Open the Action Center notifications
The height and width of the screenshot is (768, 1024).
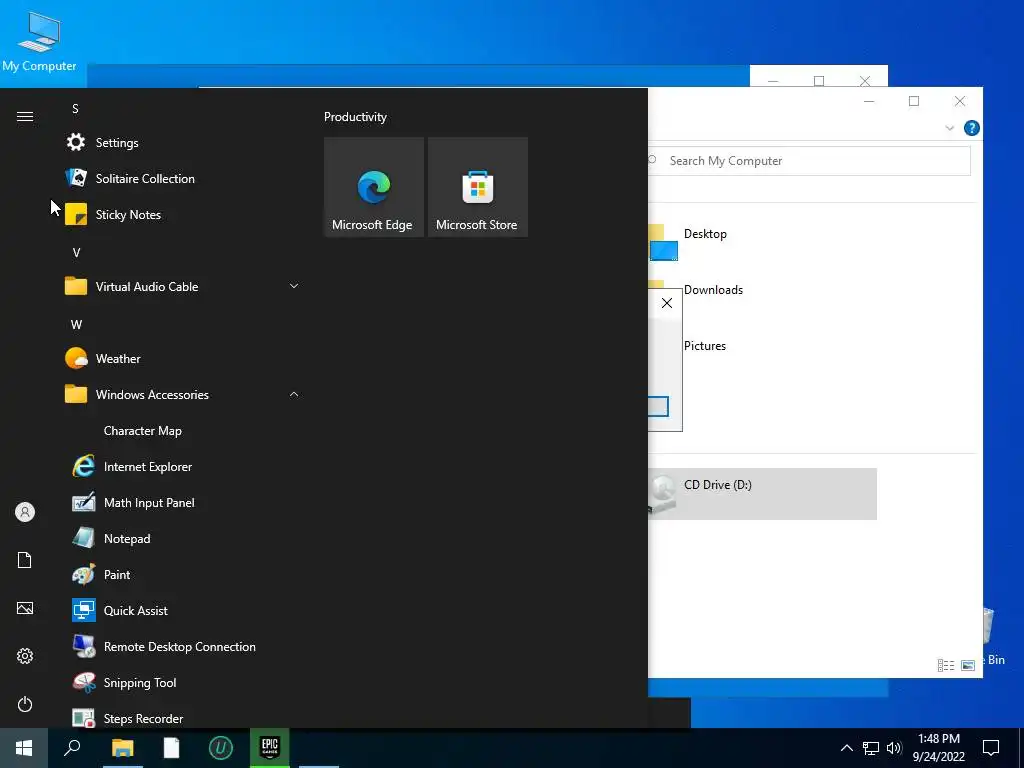[x=991, y=748]
